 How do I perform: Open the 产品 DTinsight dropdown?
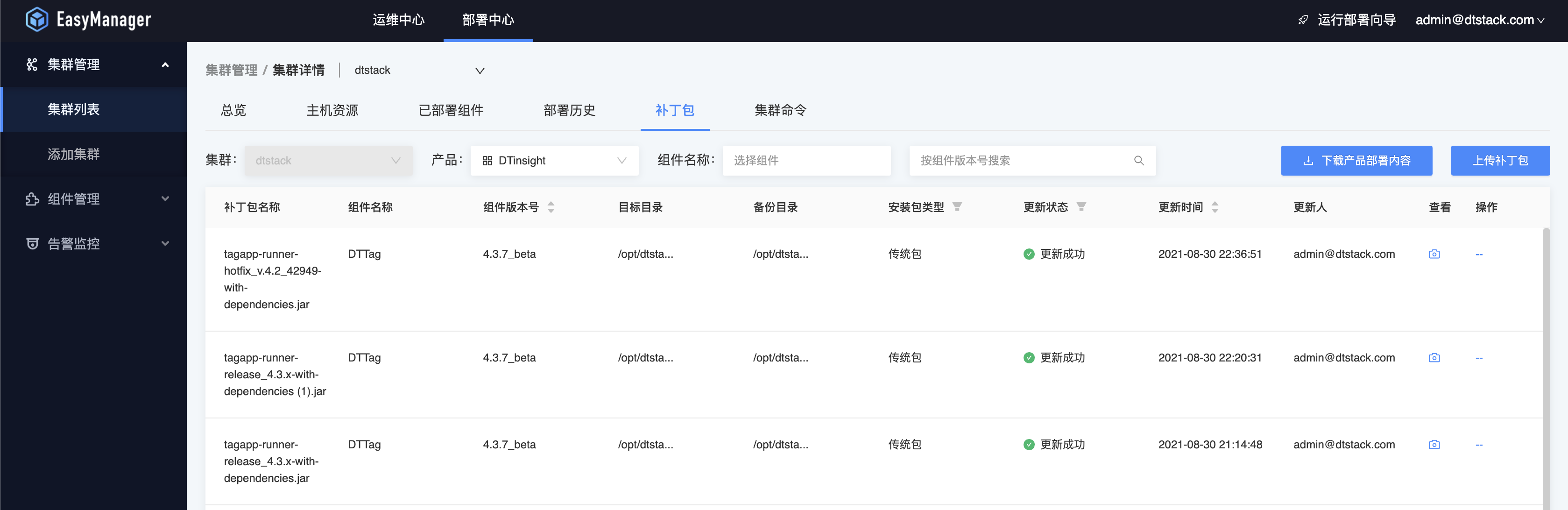(554, 161)
